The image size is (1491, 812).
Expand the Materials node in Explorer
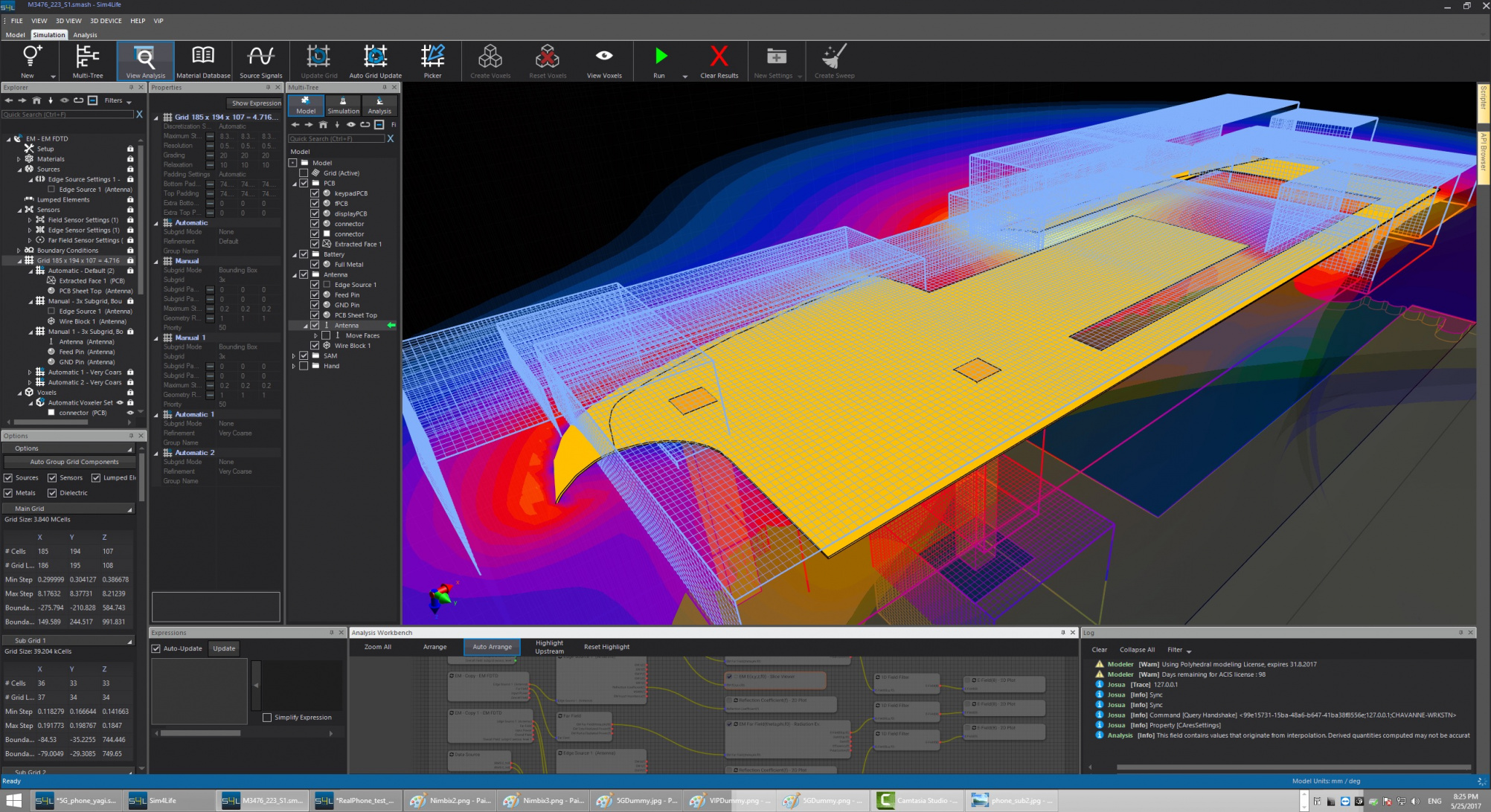(19, 159)
